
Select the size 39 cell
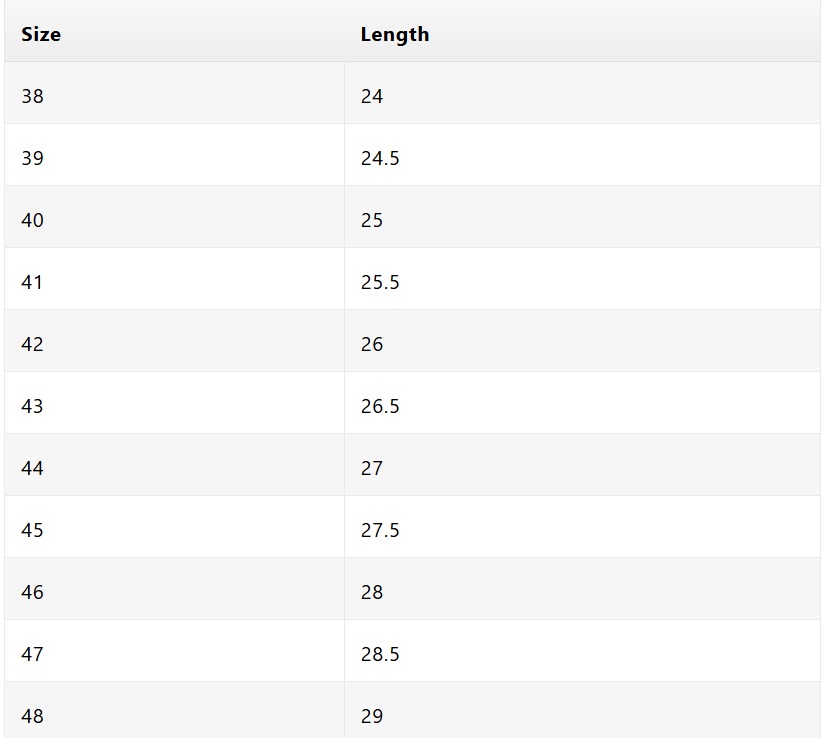pos(33,158)
